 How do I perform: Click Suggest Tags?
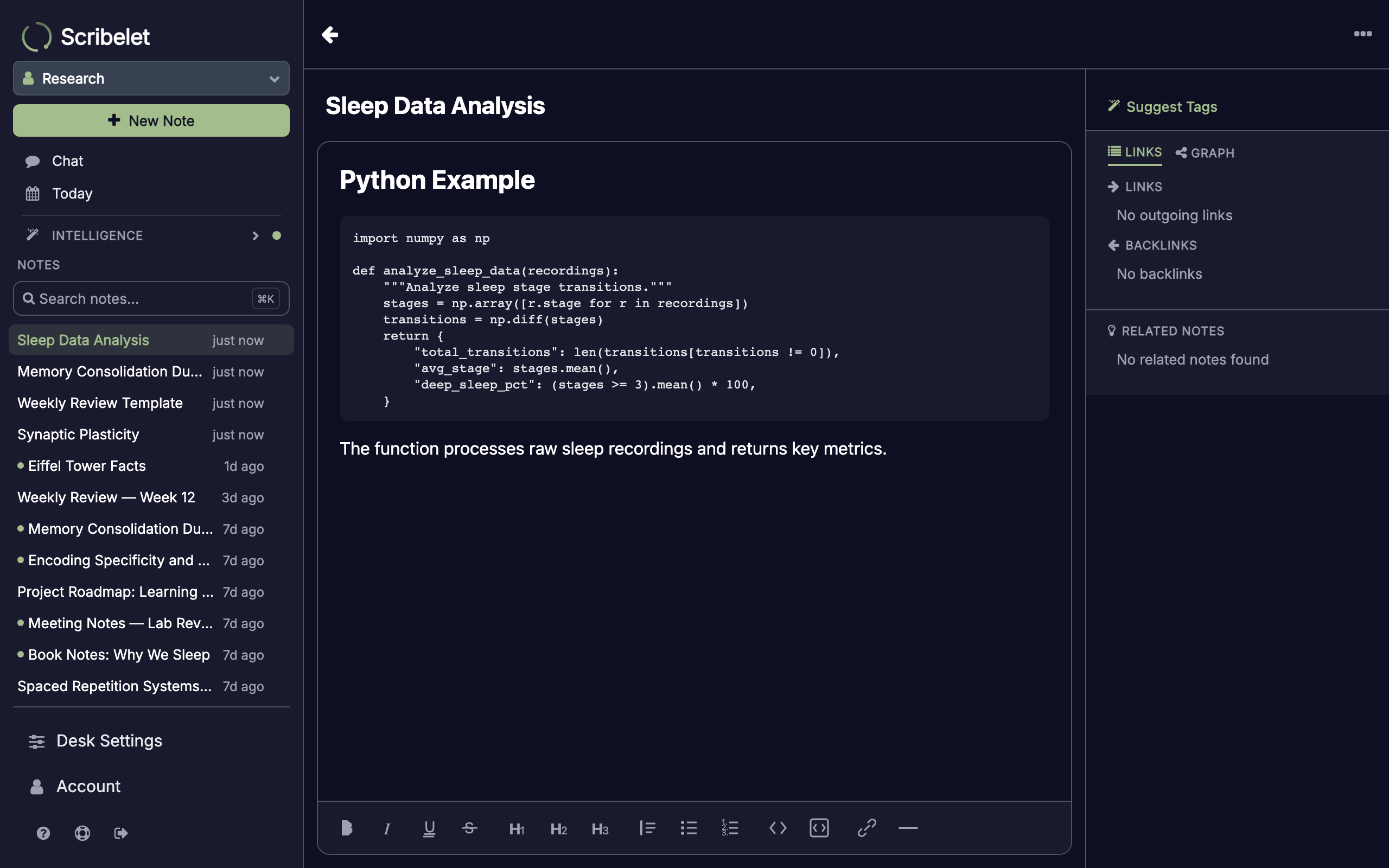(1162, 107)
